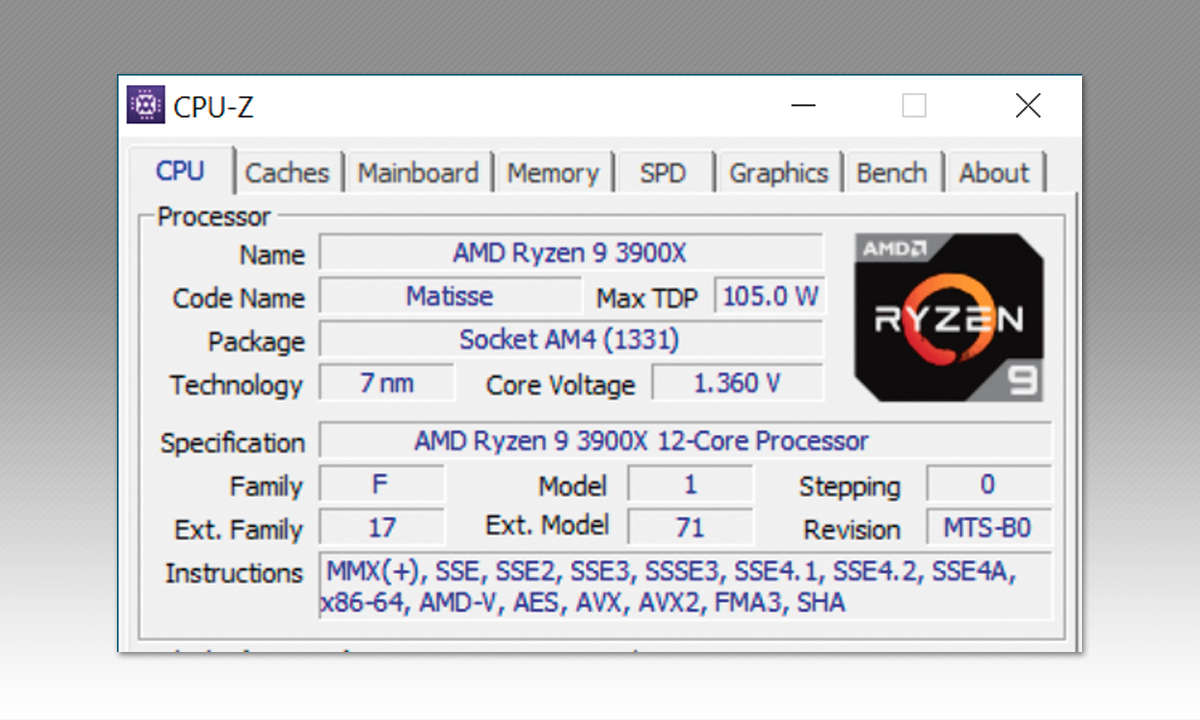Switch to the Caches tab

(287, 173)
